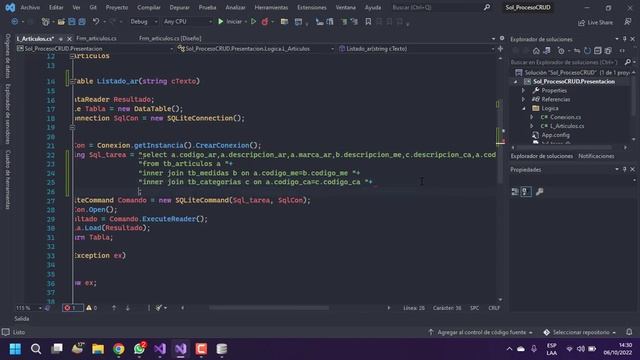Open WhatsApp from the taskbar
The image size is (640, 360).
tap(140, 349)
